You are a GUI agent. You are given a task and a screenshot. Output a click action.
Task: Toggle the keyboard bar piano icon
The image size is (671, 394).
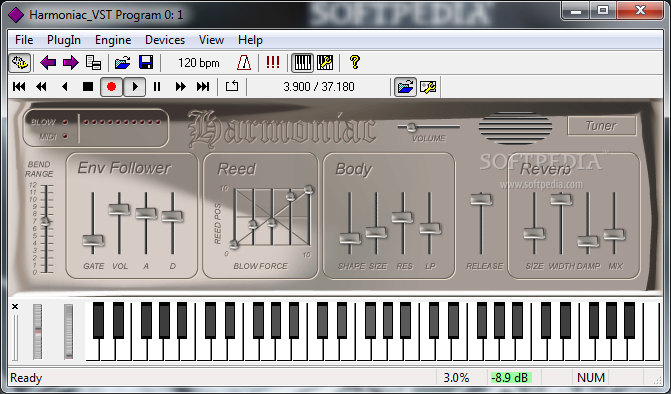[303, 63]
